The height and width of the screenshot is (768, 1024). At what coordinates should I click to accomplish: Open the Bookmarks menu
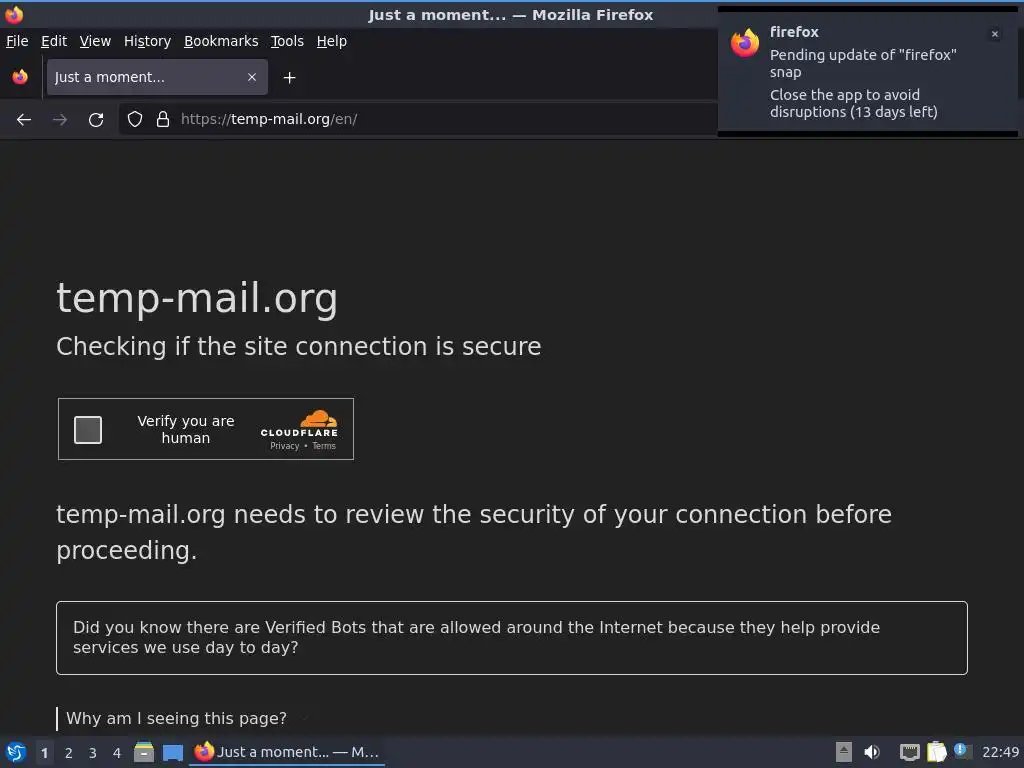pos(221,41)
